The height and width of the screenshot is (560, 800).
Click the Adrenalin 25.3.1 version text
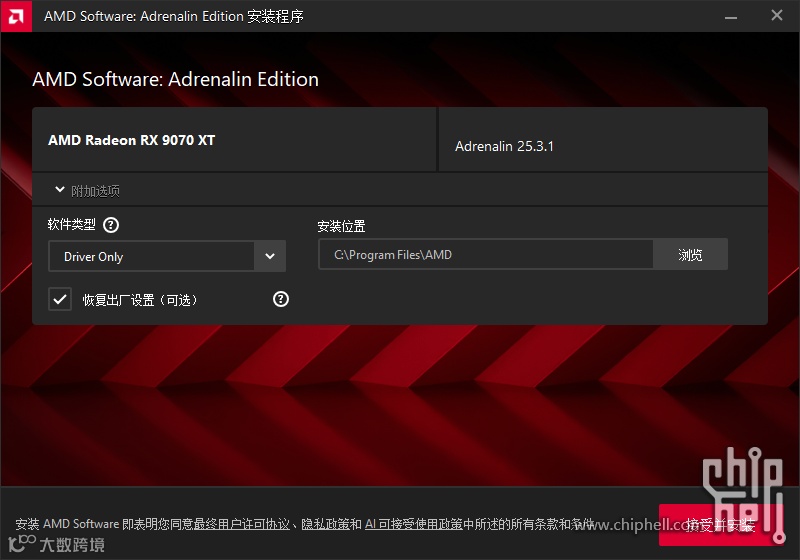[504, 146]
